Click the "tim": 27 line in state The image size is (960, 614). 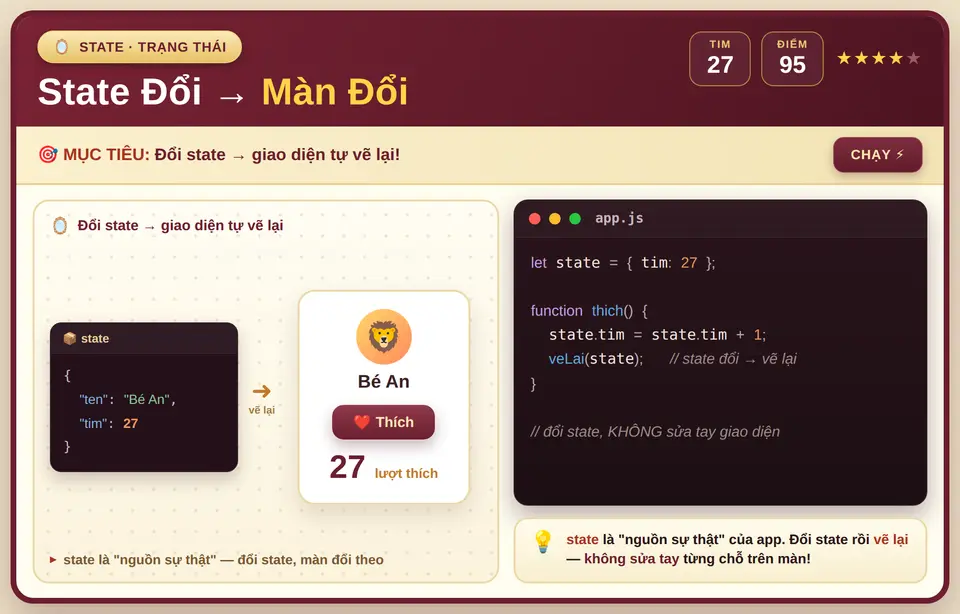point(108,423)
